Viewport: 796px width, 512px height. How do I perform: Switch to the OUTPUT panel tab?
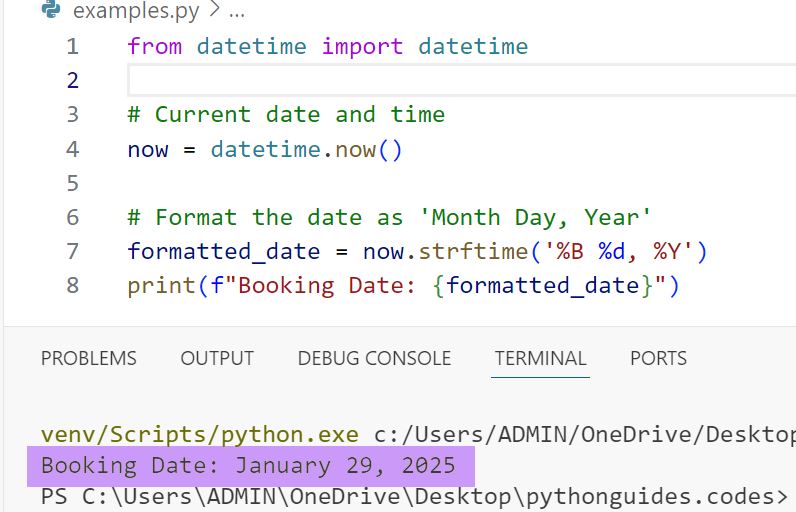coord(217,358)
